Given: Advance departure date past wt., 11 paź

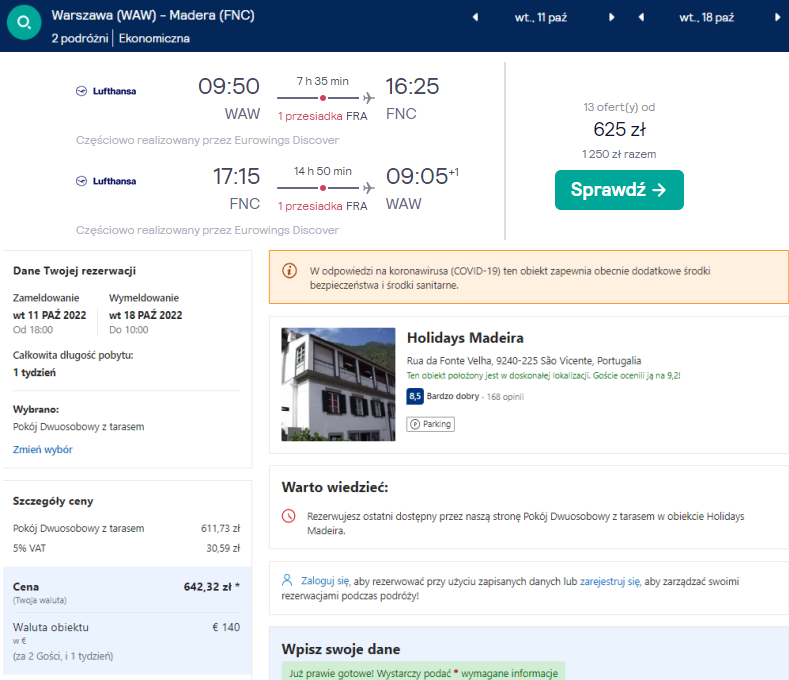Looking at the screenshot, I should [611, 18].
